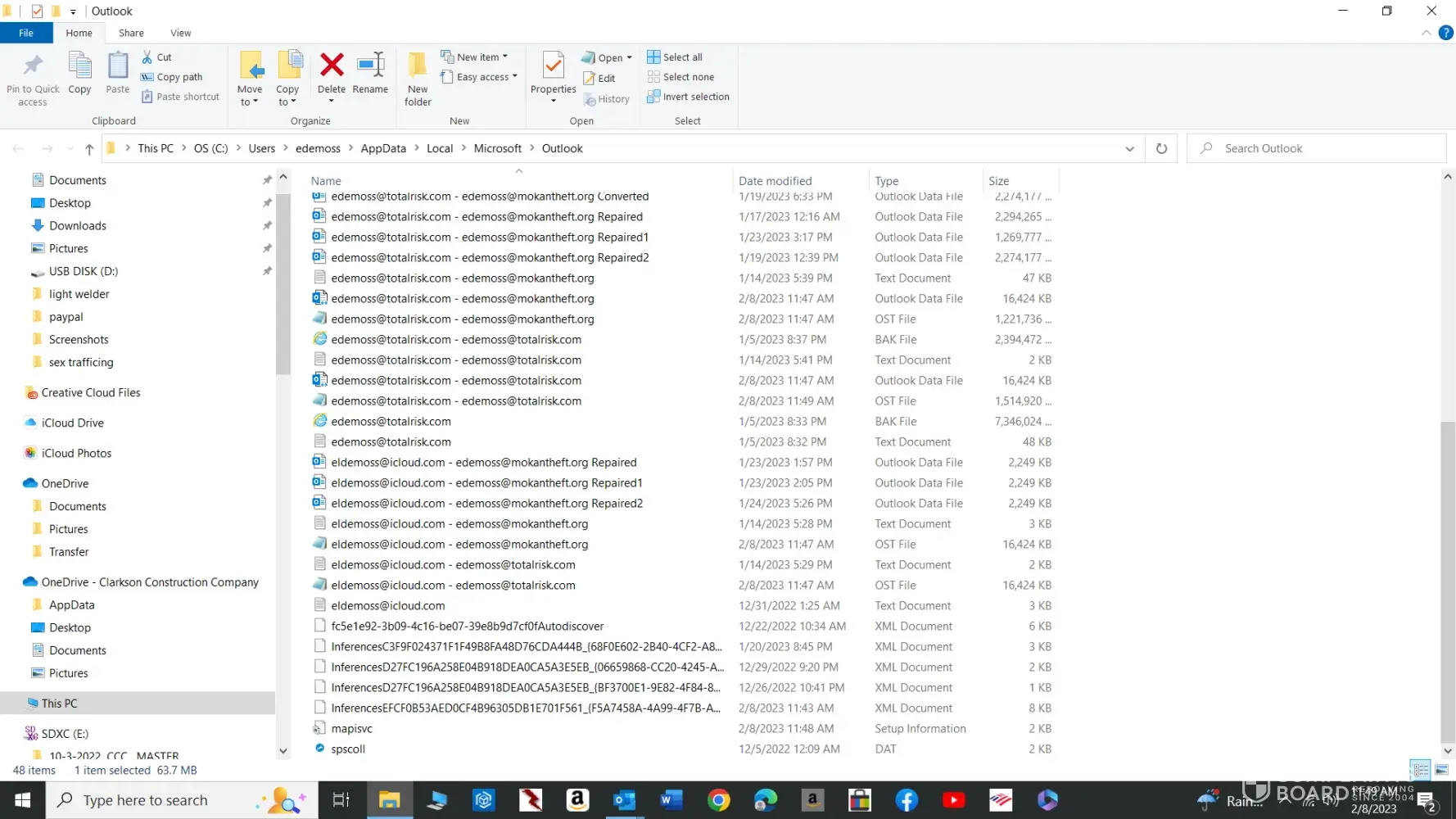Image resolution: width=1456 pixels, height=819 pixels.
Task: Click the AppData breadcrumb in address bar
Action: tap(383, 148)
